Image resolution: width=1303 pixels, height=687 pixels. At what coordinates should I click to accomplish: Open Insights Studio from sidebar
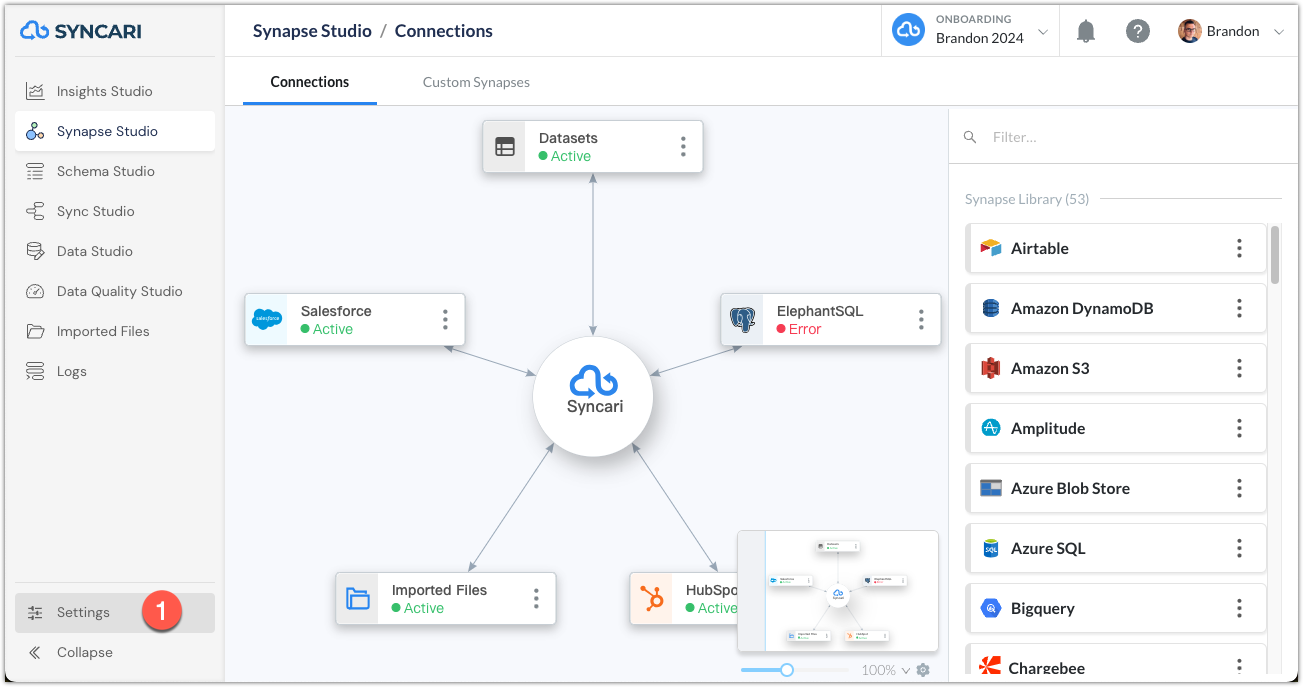(x=115, y=91)
